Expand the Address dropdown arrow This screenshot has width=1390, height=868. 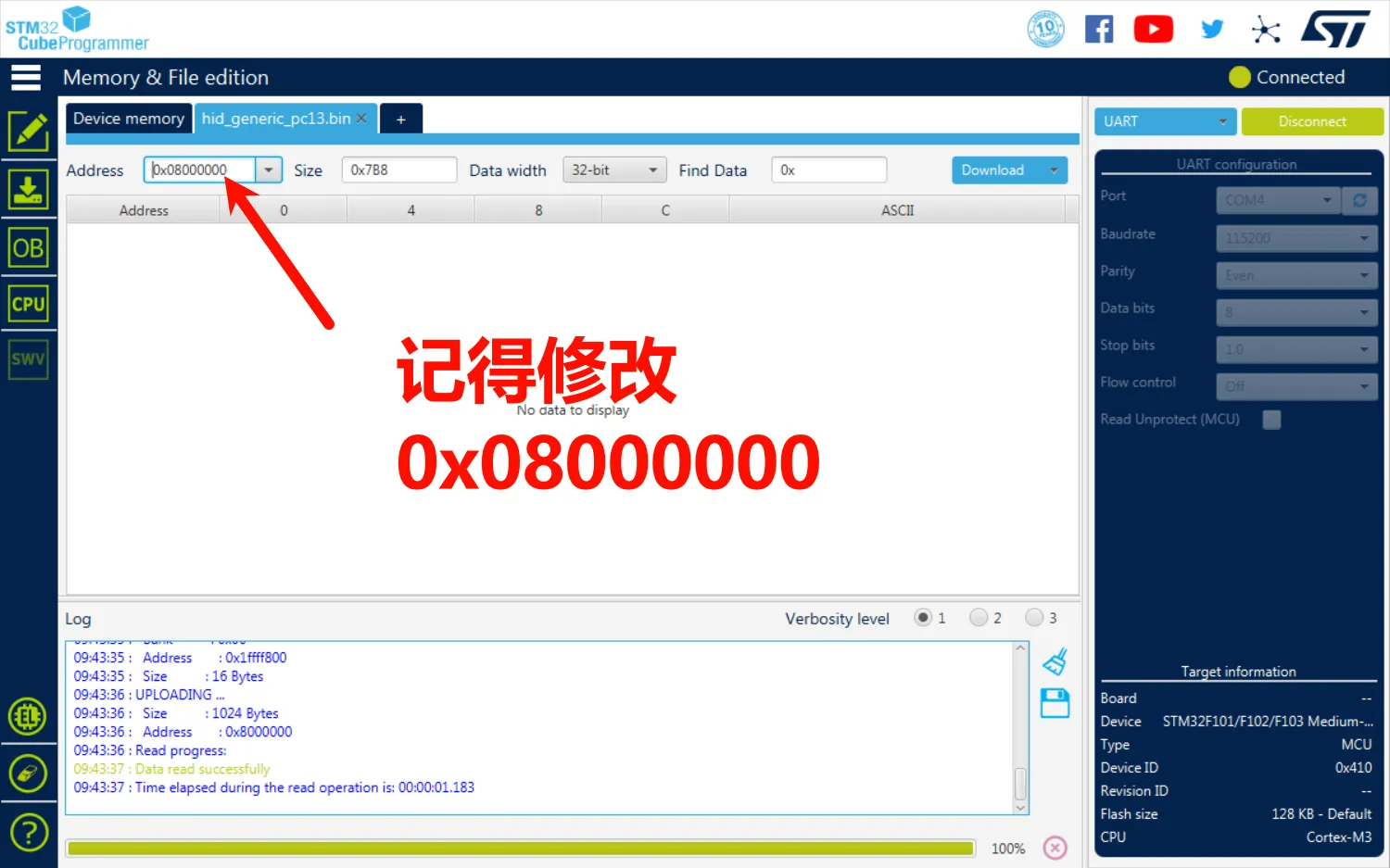click(x=269, y=170)
